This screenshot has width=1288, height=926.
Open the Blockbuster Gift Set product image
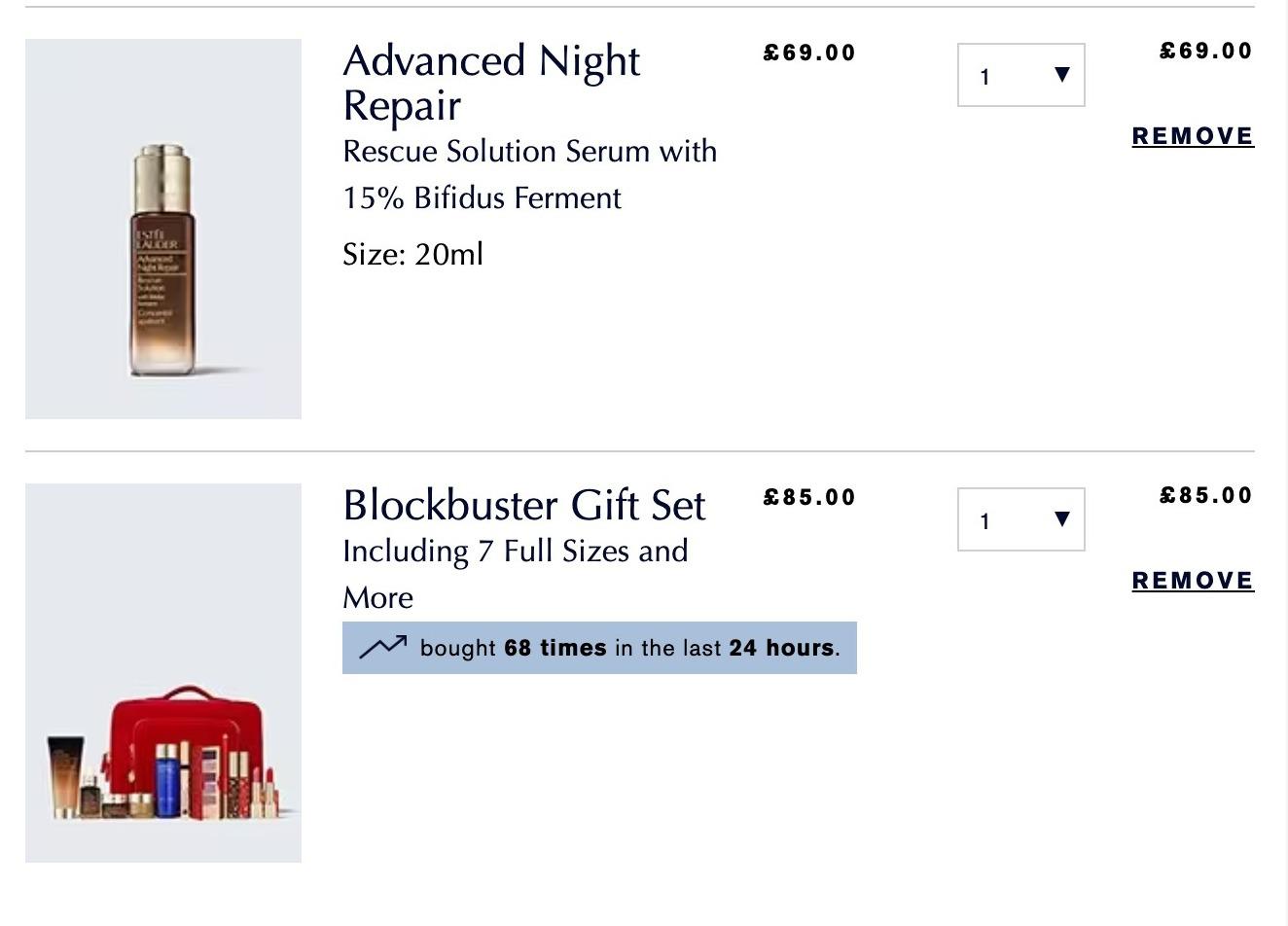click(163, 673)
